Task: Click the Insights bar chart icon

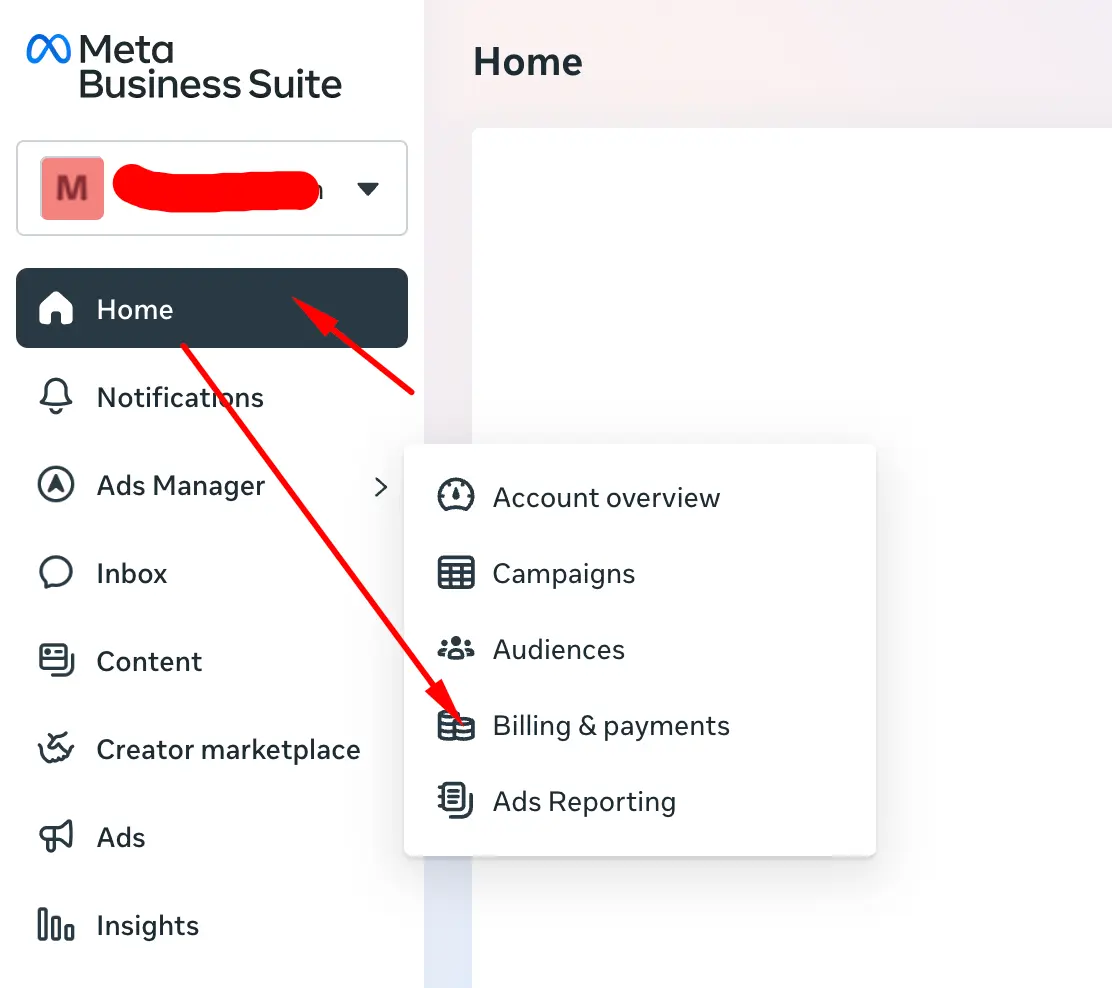Action: coord(56,924)
